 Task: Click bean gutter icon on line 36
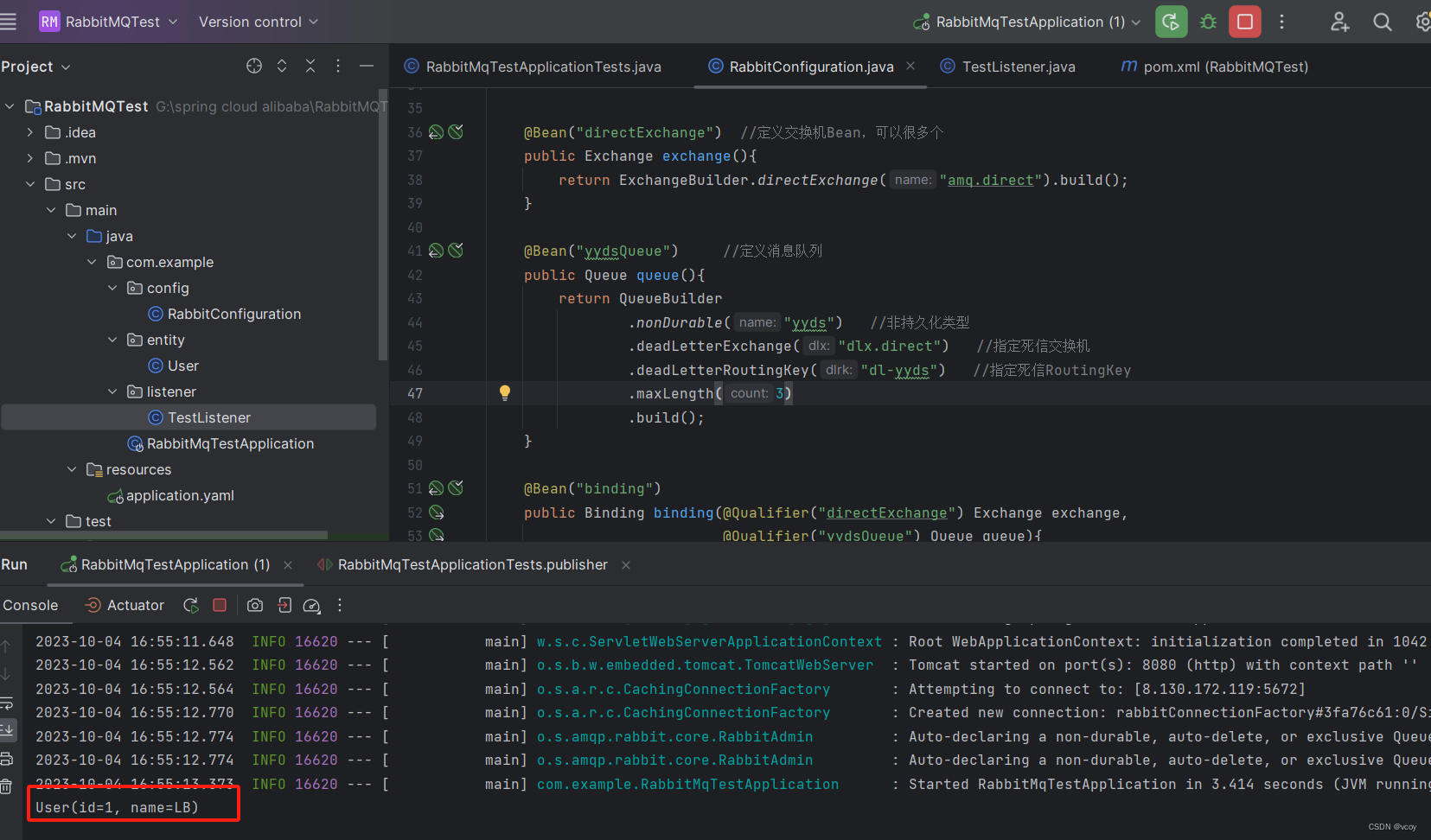point(437,132)
